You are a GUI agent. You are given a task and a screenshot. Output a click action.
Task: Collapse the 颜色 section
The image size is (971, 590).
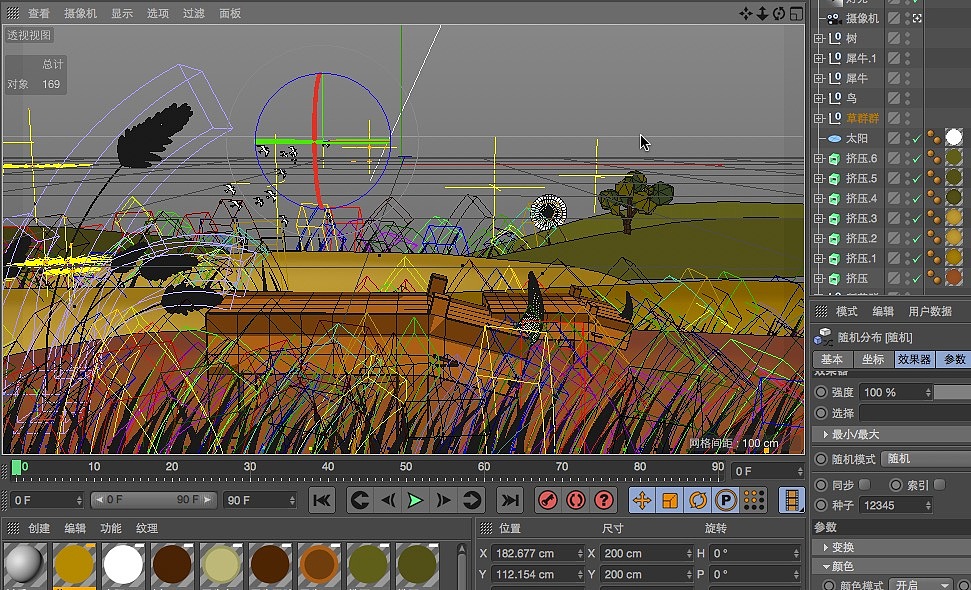click(x=826, y=566)
